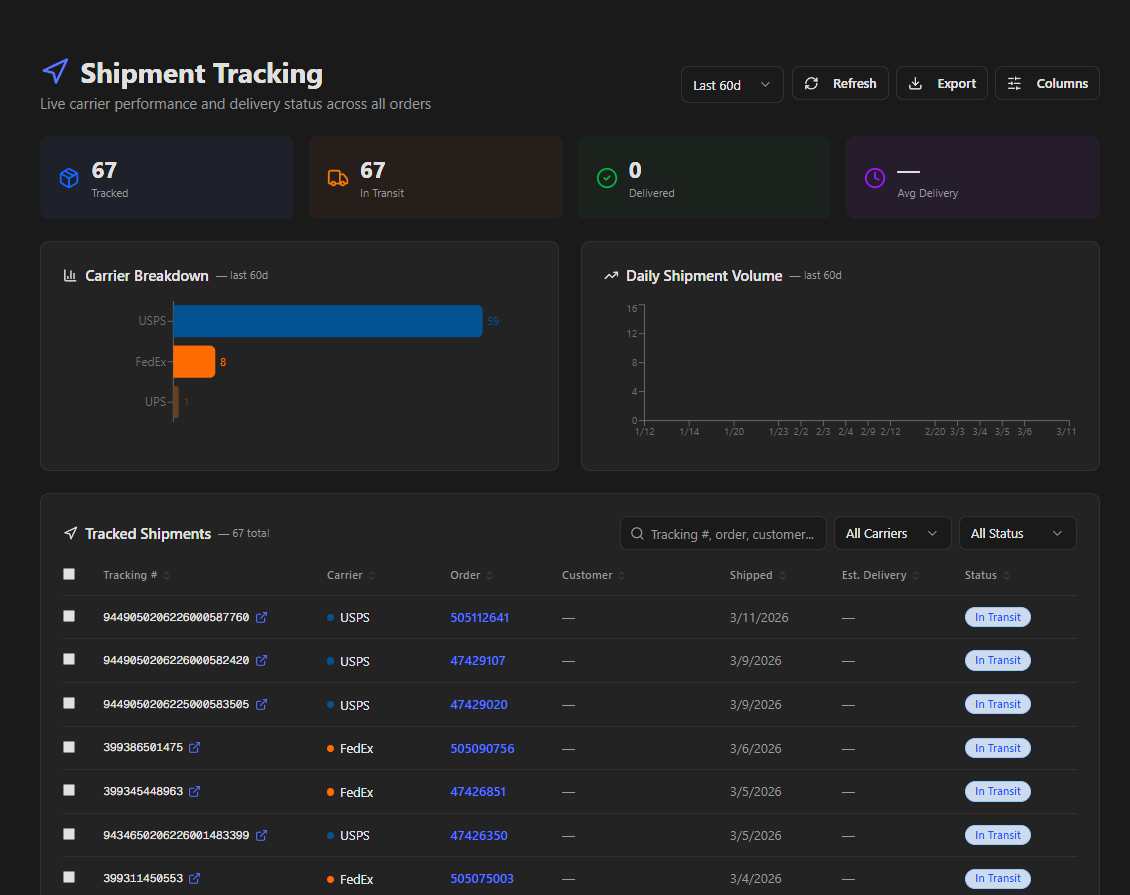Click the Avg Delivery clock icon
Viewport: 1130px width, 895px height.
(x=875, y=177)
